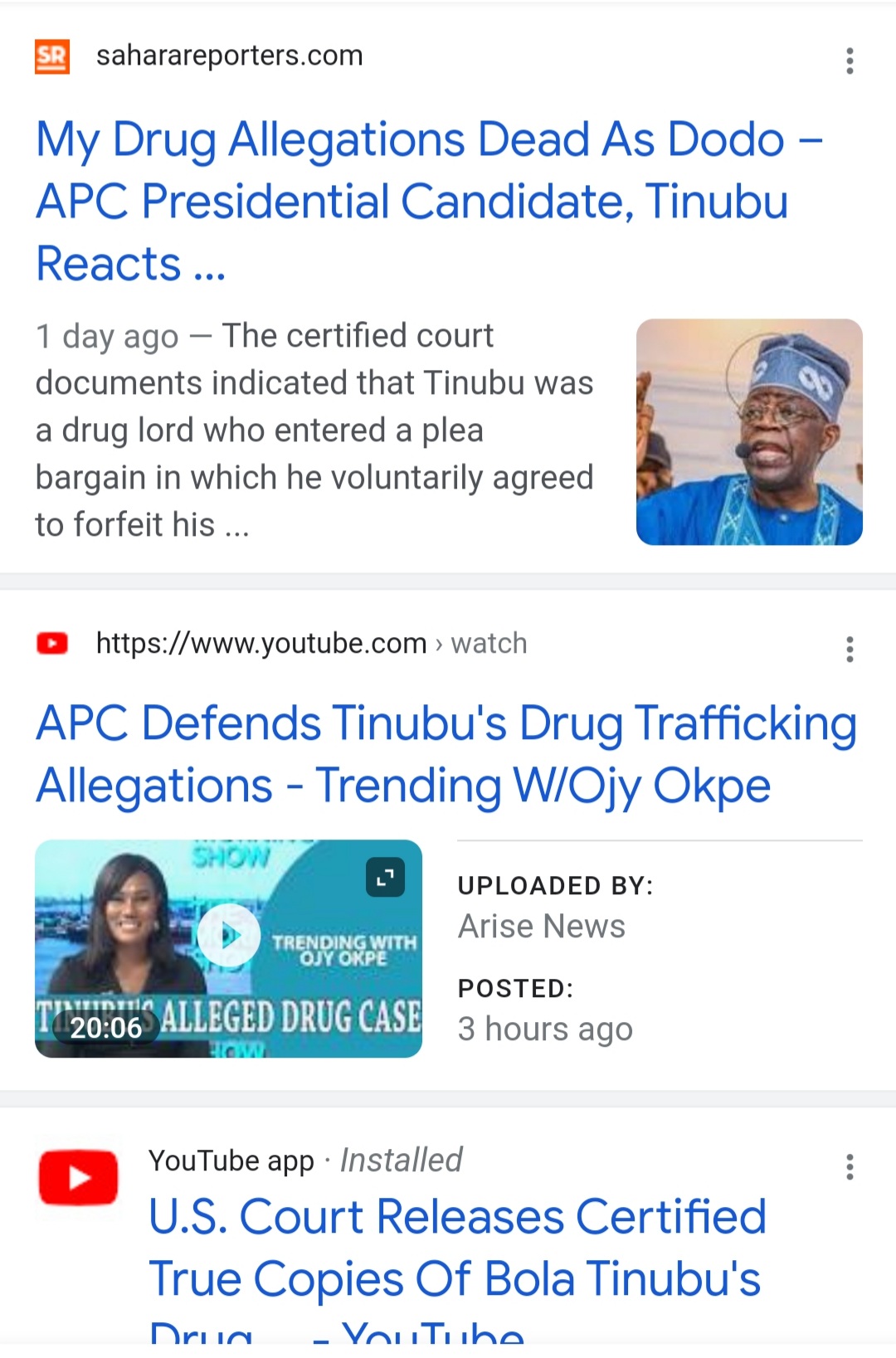Click the large YouTube app icon
Viewport: 896px width, 1358px height.
(79, 1177)
